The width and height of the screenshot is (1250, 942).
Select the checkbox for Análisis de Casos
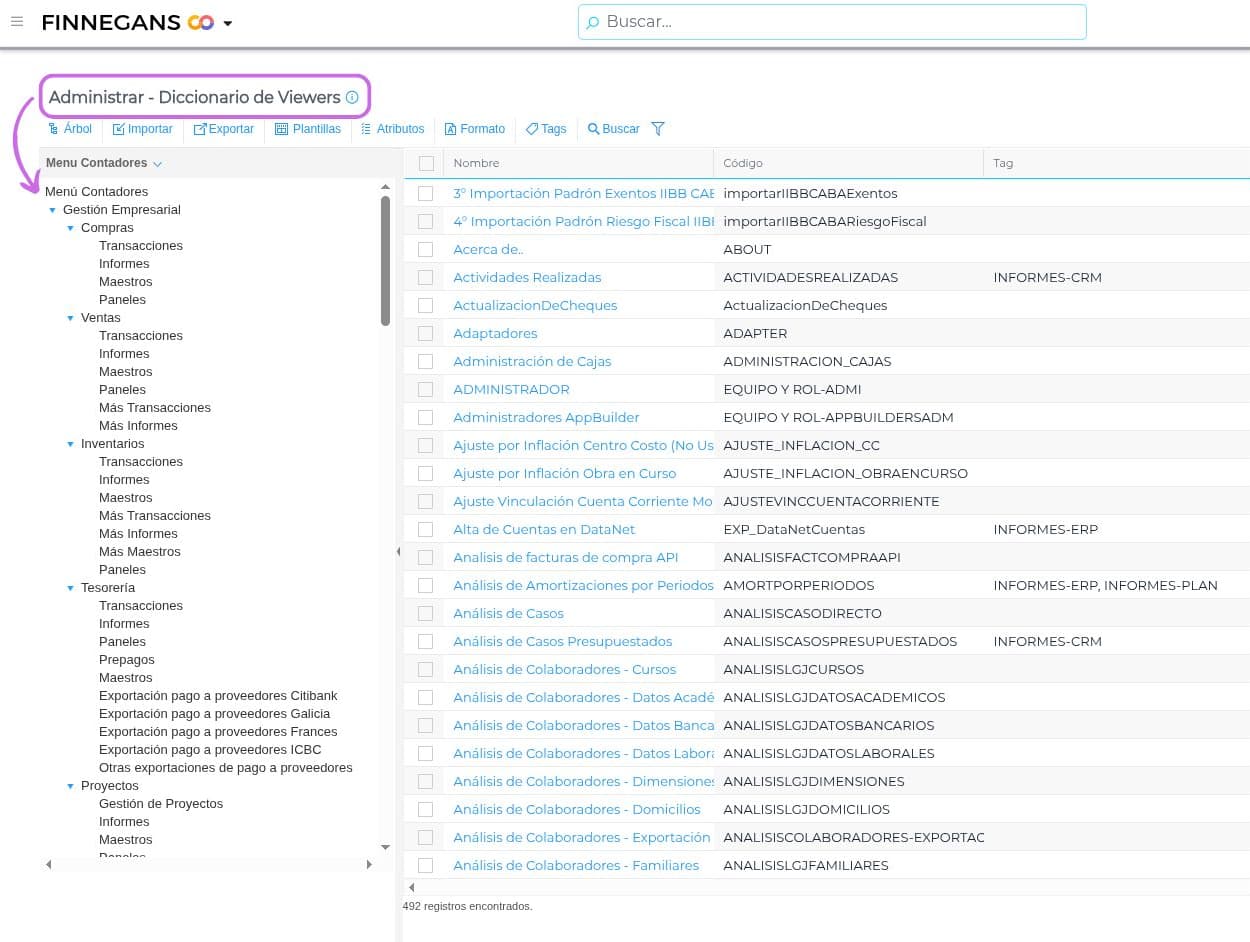click(x=426, y=613)
